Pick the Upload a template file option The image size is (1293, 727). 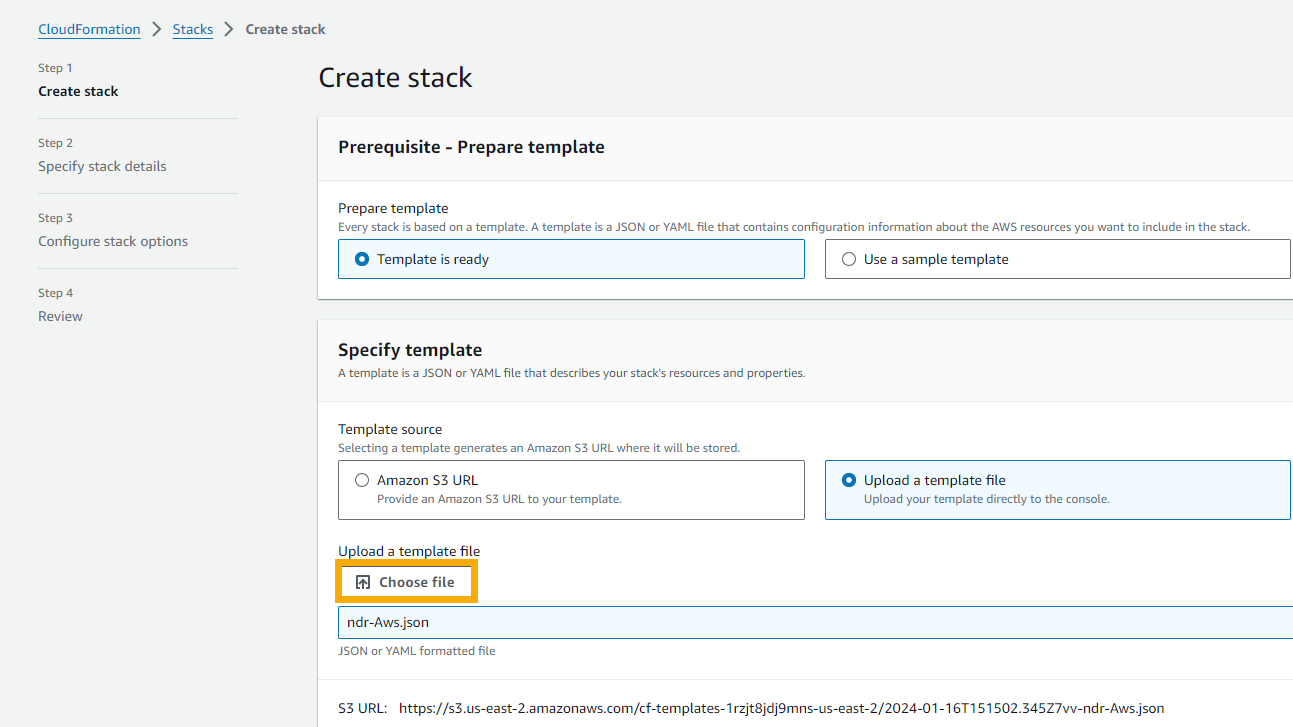tap(849, 480)
